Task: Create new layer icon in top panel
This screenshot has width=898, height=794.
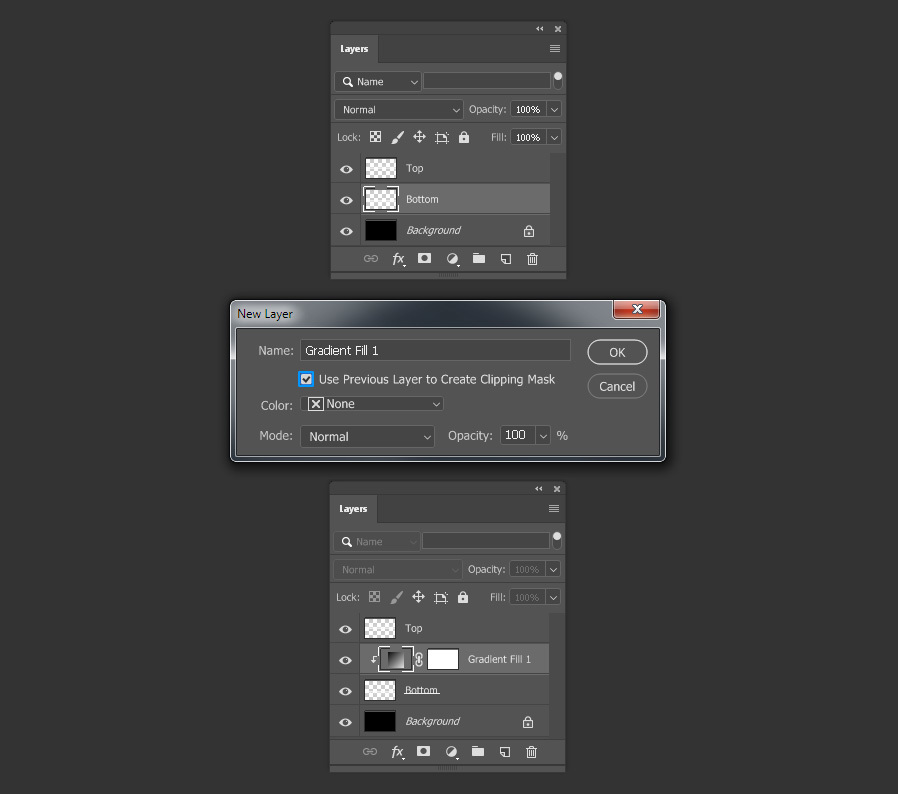Action: click(506, 259)
